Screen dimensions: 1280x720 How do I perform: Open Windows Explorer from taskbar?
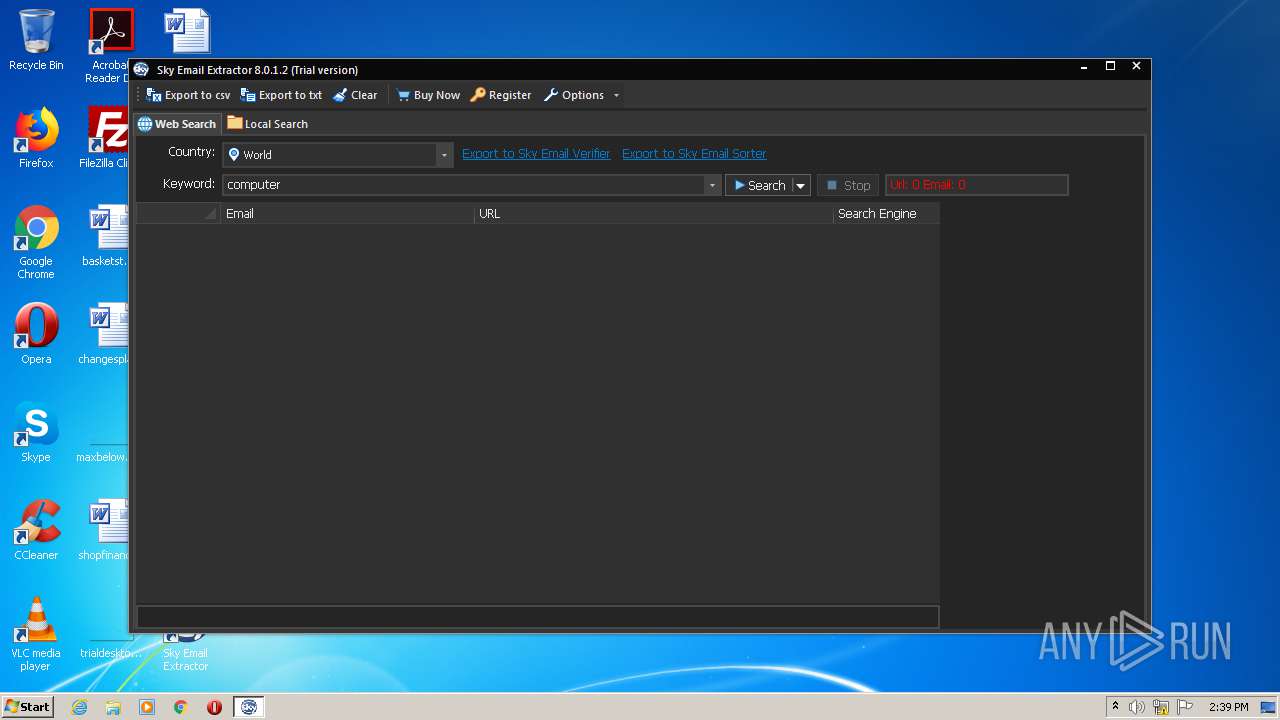(113, 707)
